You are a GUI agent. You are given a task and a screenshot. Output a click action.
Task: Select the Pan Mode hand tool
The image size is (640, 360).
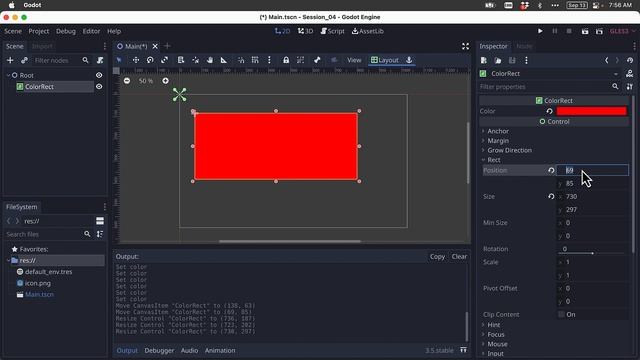210,60
